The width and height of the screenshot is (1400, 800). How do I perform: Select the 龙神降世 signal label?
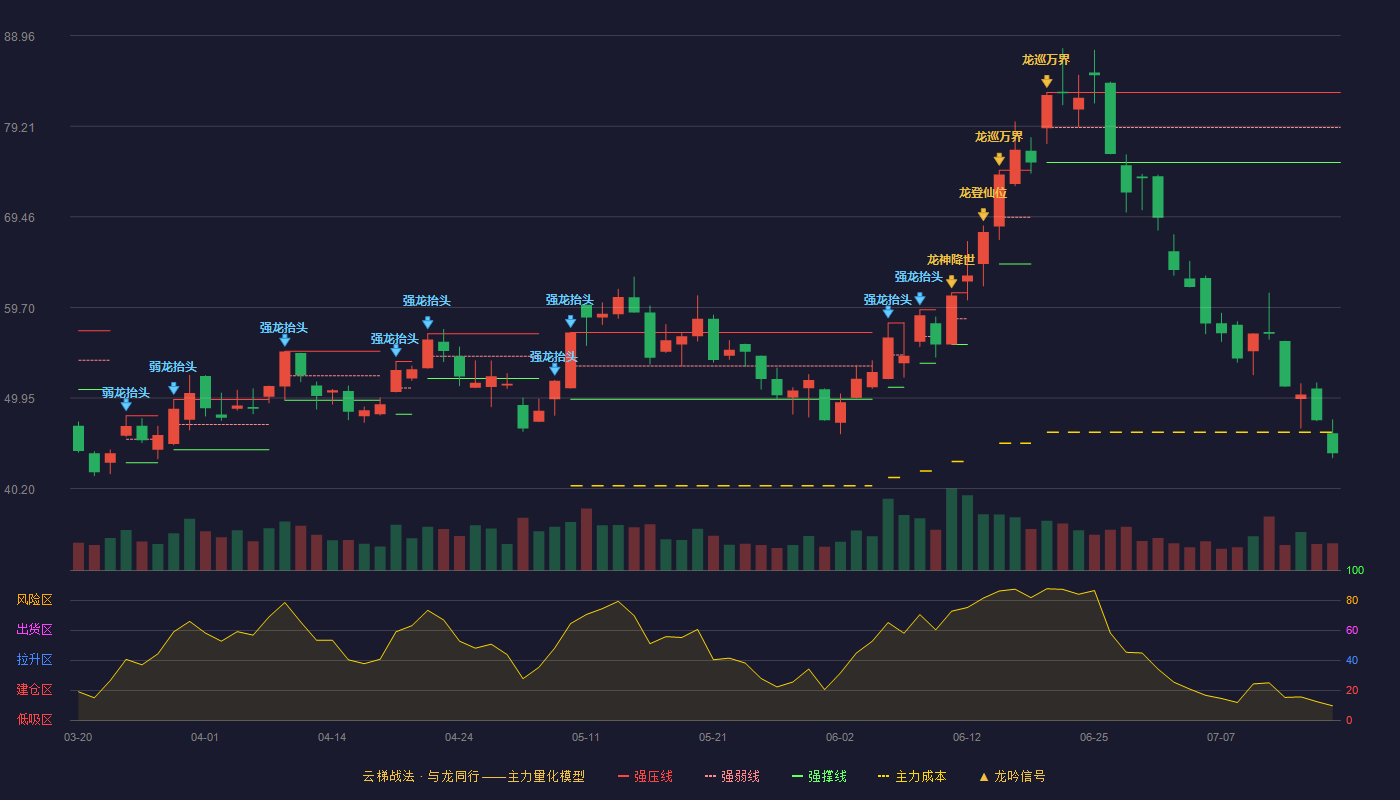pos(951,260)
